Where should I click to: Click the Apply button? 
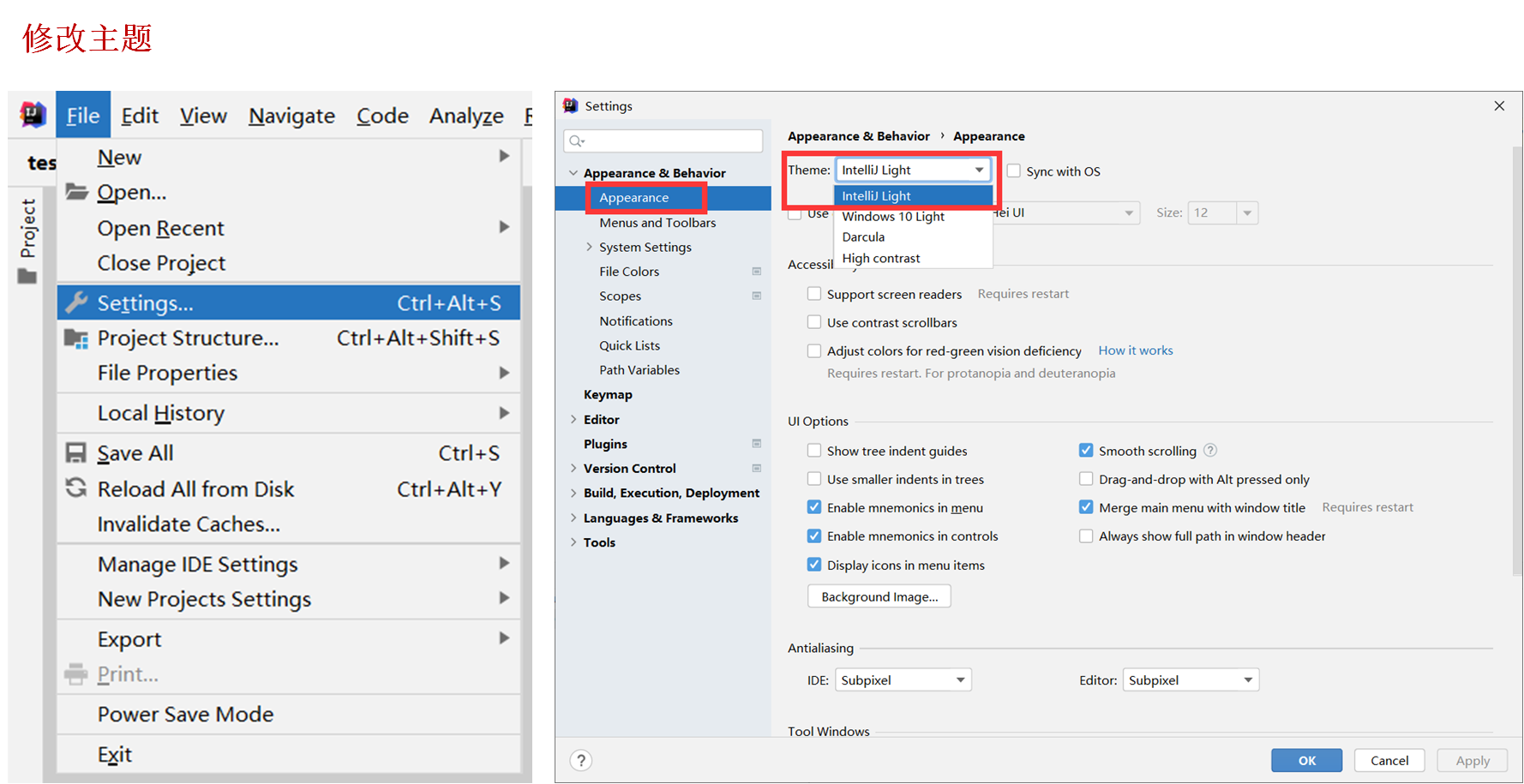(1473, 761)
